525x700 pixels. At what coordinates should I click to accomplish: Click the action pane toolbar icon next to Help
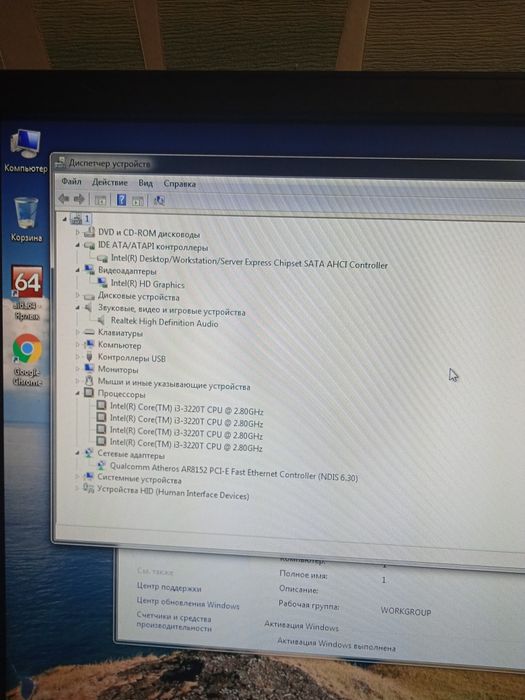pyautogui.click(x=138, y=201)
